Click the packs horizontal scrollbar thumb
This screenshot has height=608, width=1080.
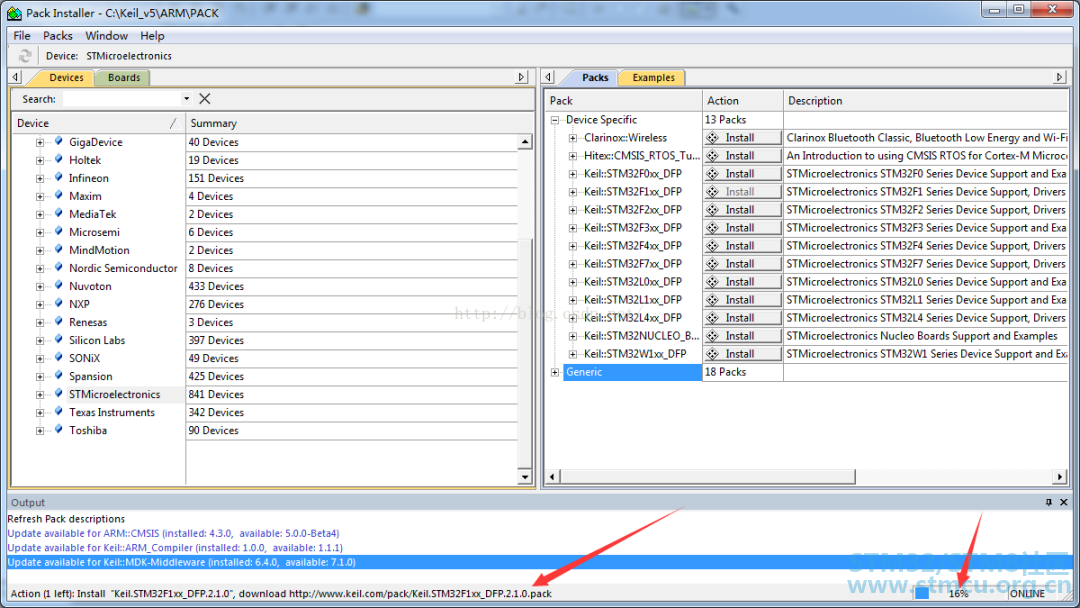(x=708, y=476)
